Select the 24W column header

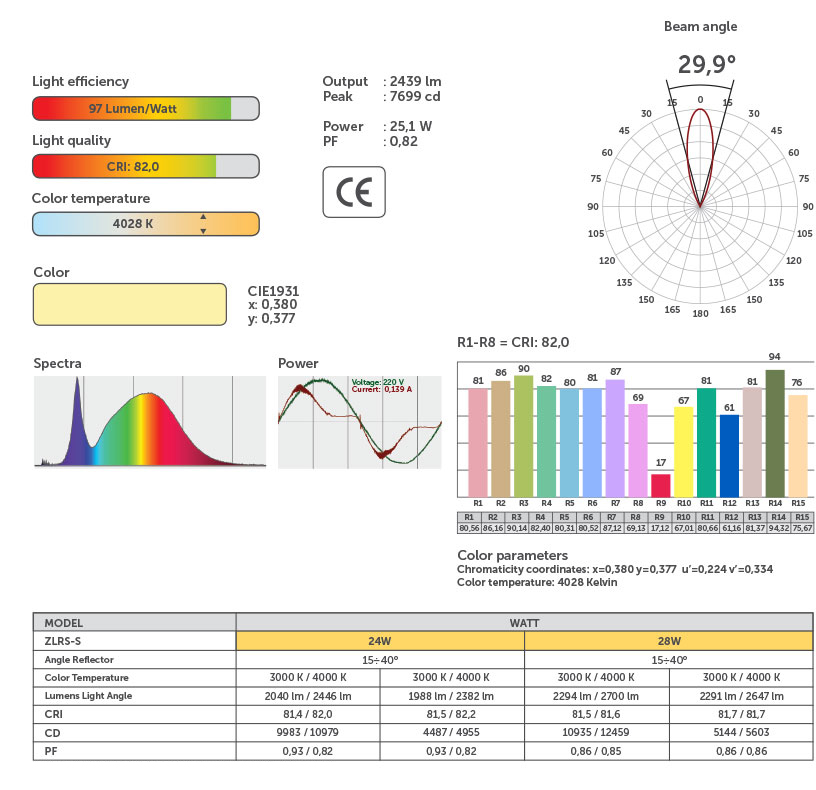tap(380, 641)
